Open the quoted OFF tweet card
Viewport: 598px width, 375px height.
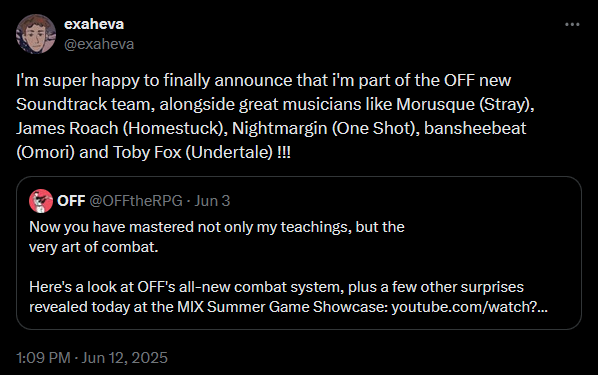(x=299, y=253)
